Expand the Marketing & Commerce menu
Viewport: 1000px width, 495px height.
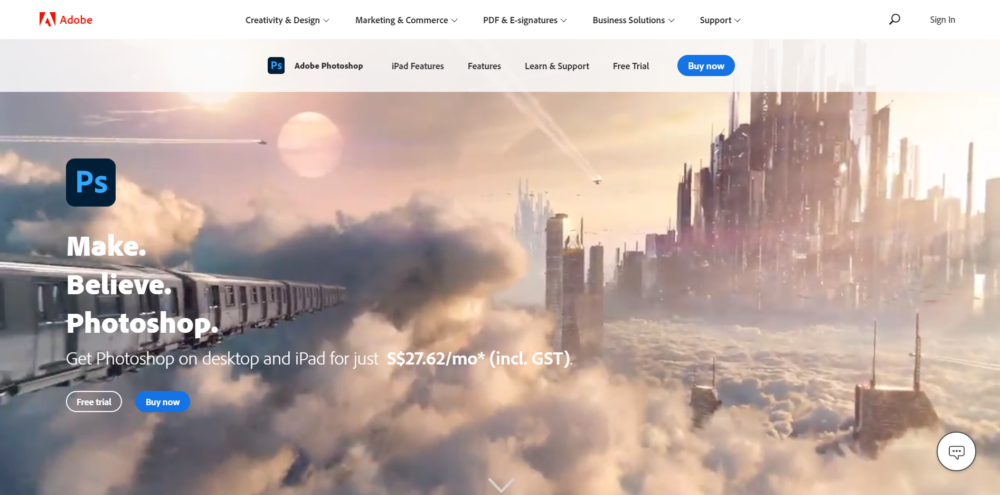point(406,20)
